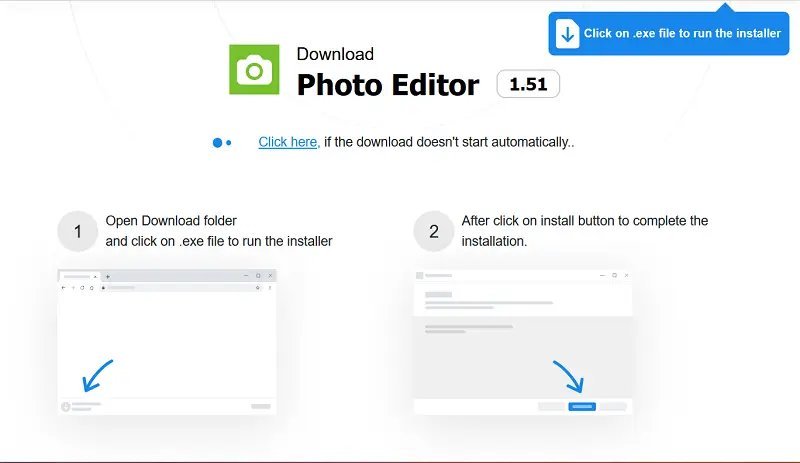Viewport: 800px width, 463px height.
Task: Click the new tab plus in browser illustration
Action: tap(108, 276)
